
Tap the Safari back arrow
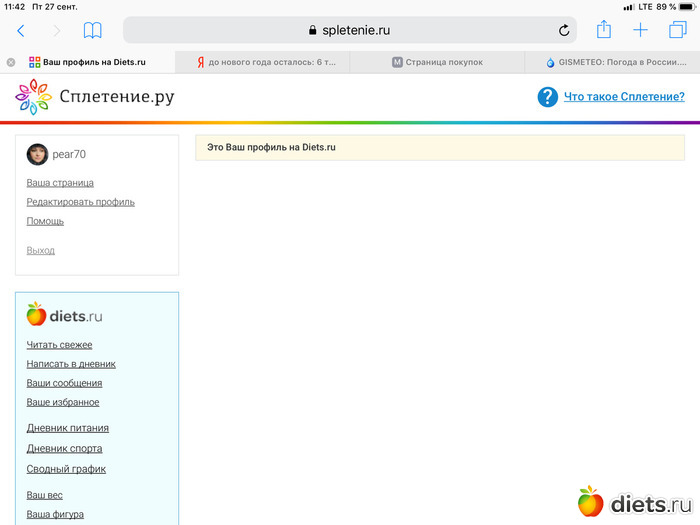(x=20, y=31)
